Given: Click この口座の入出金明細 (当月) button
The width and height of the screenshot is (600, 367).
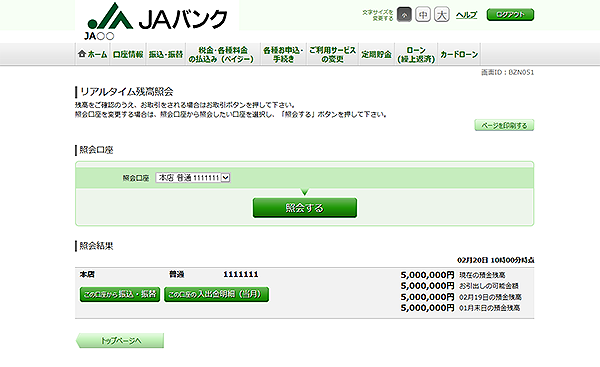Looking at the screenshot, I should coord(216,294).
